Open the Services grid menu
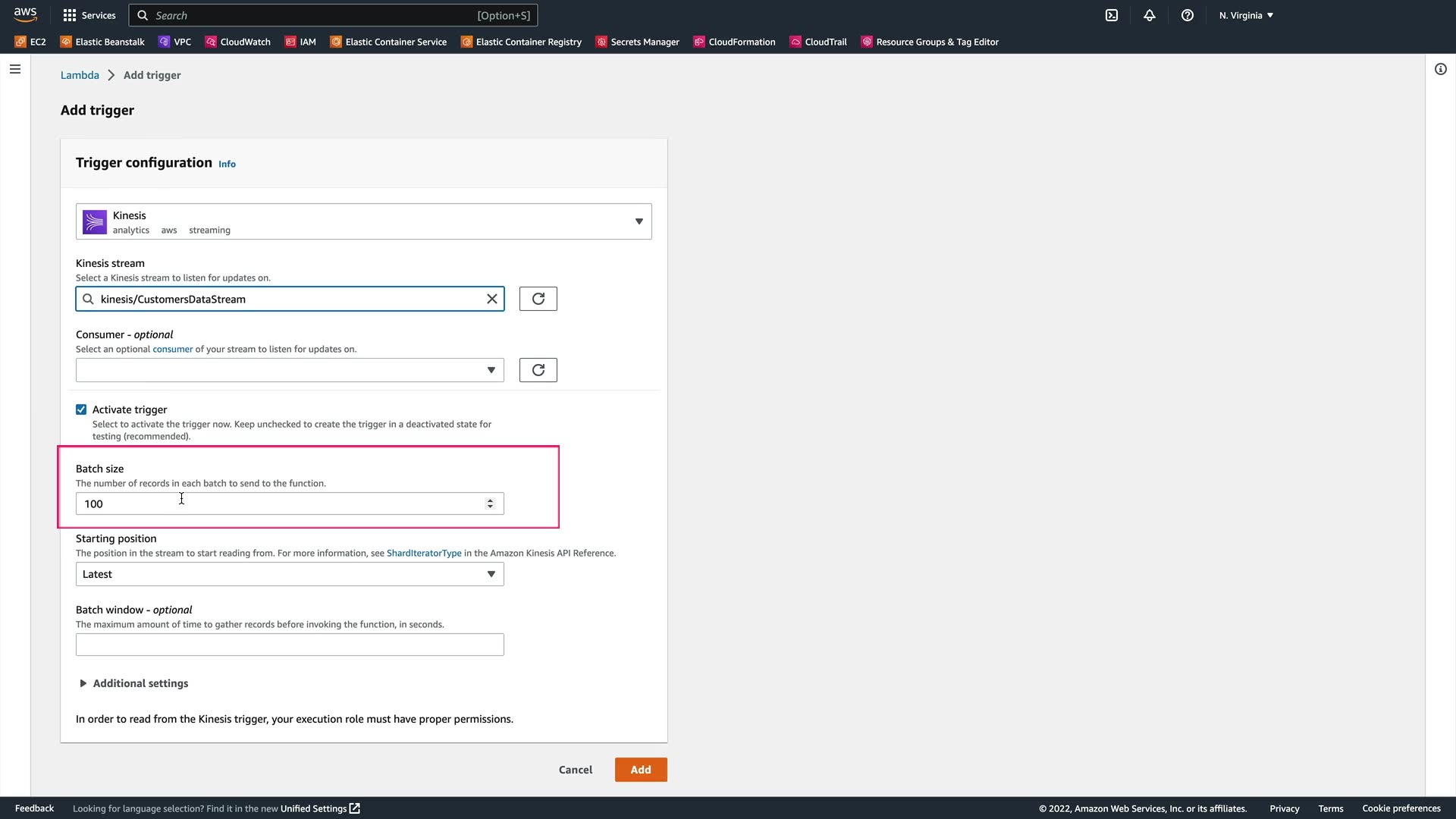This screenshot has width=1456, height=819. click(89, 15)
